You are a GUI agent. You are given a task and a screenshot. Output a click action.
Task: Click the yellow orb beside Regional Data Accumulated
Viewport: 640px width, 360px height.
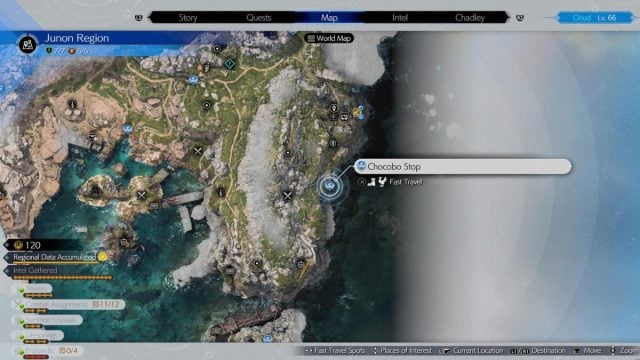point(102,257)
